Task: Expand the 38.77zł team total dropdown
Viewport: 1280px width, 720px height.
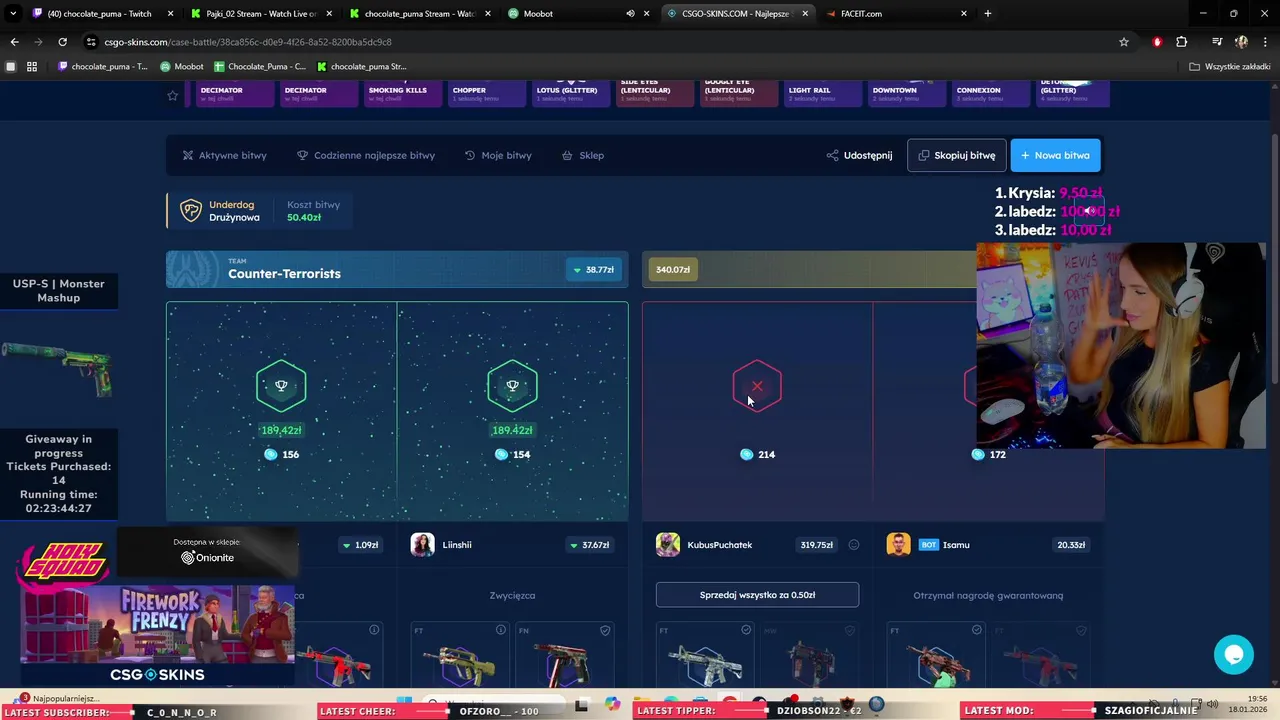Action: tap(594, 270)
